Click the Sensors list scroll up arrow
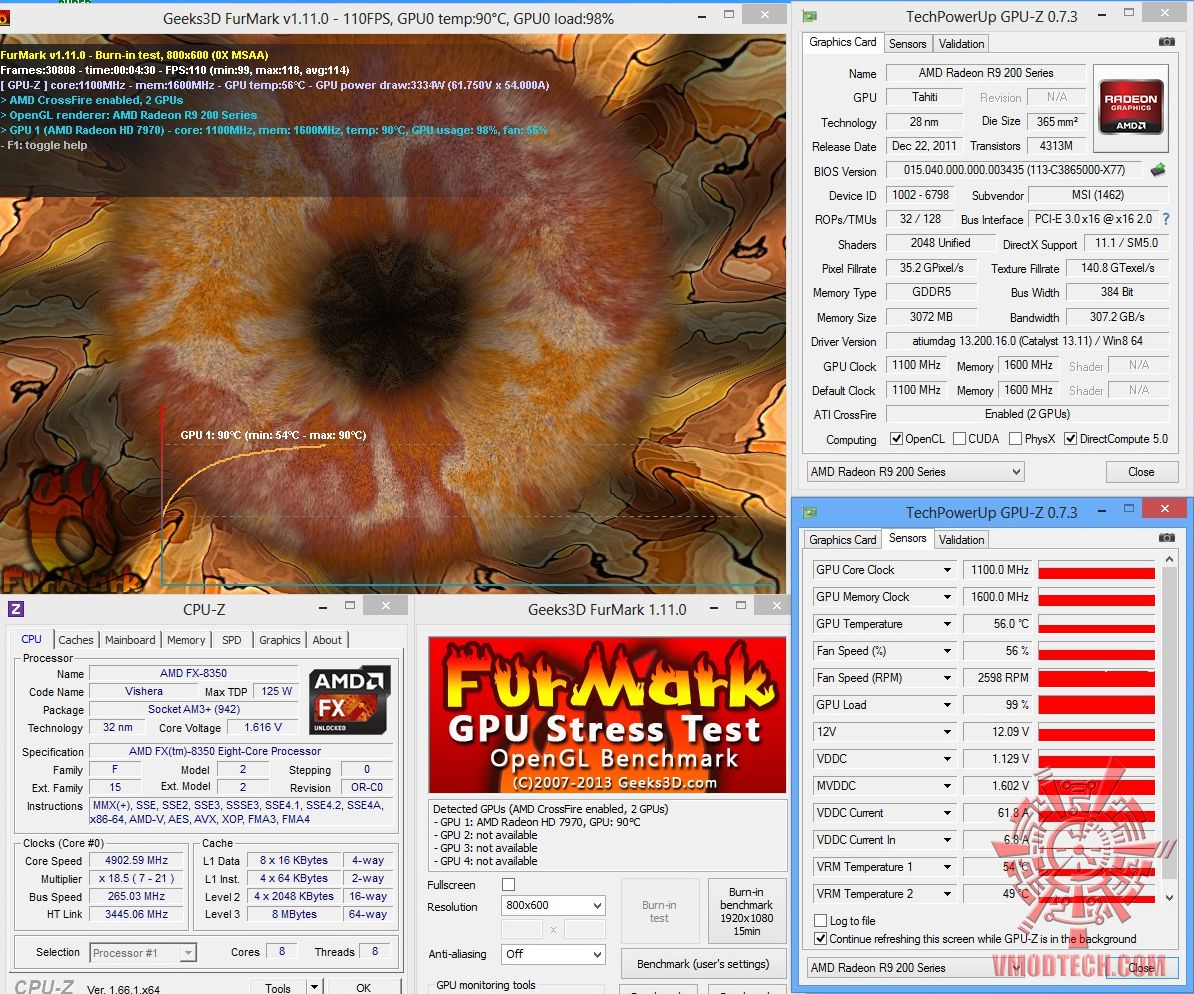The height and width of the screenshot is (994, 1194). click(1170, 560)
